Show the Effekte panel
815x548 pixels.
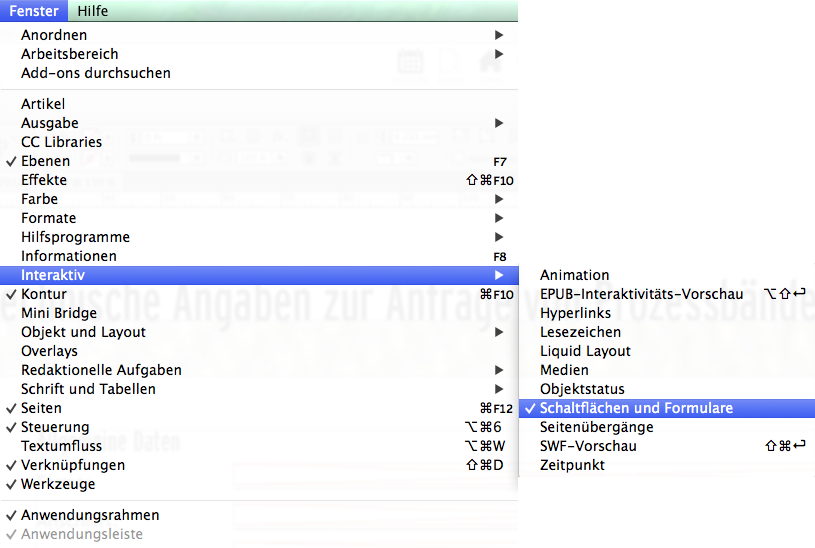point(44,180)
